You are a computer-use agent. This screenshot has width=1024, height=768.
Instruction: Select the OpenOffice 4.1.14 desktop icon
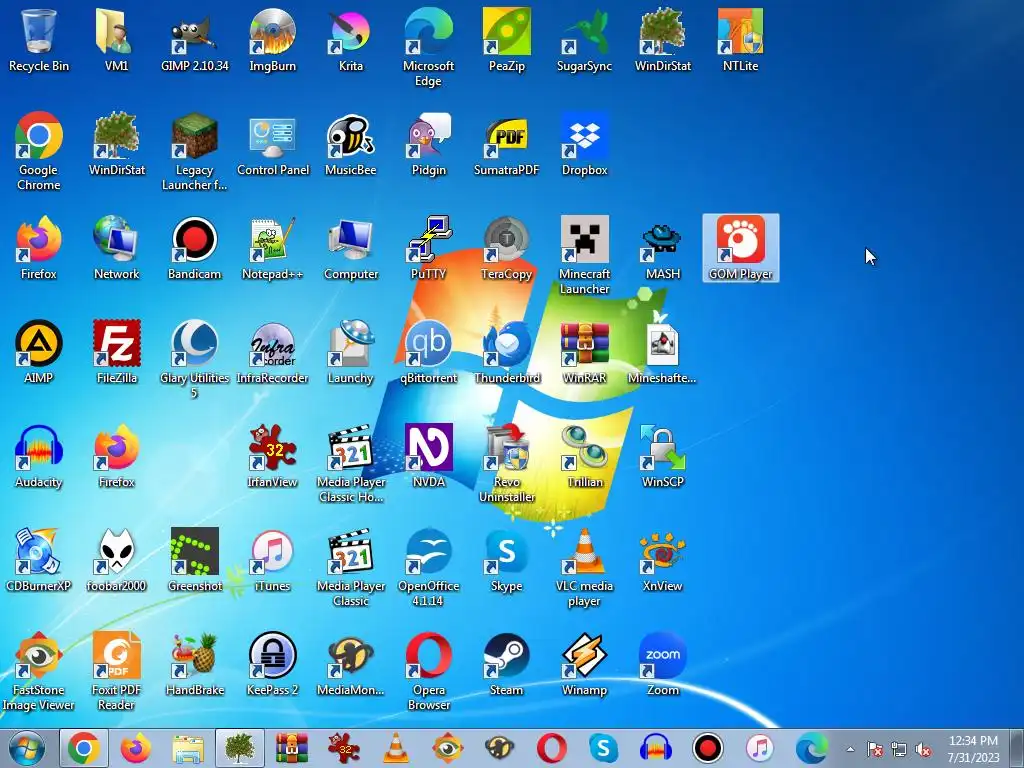coord(428,567)
